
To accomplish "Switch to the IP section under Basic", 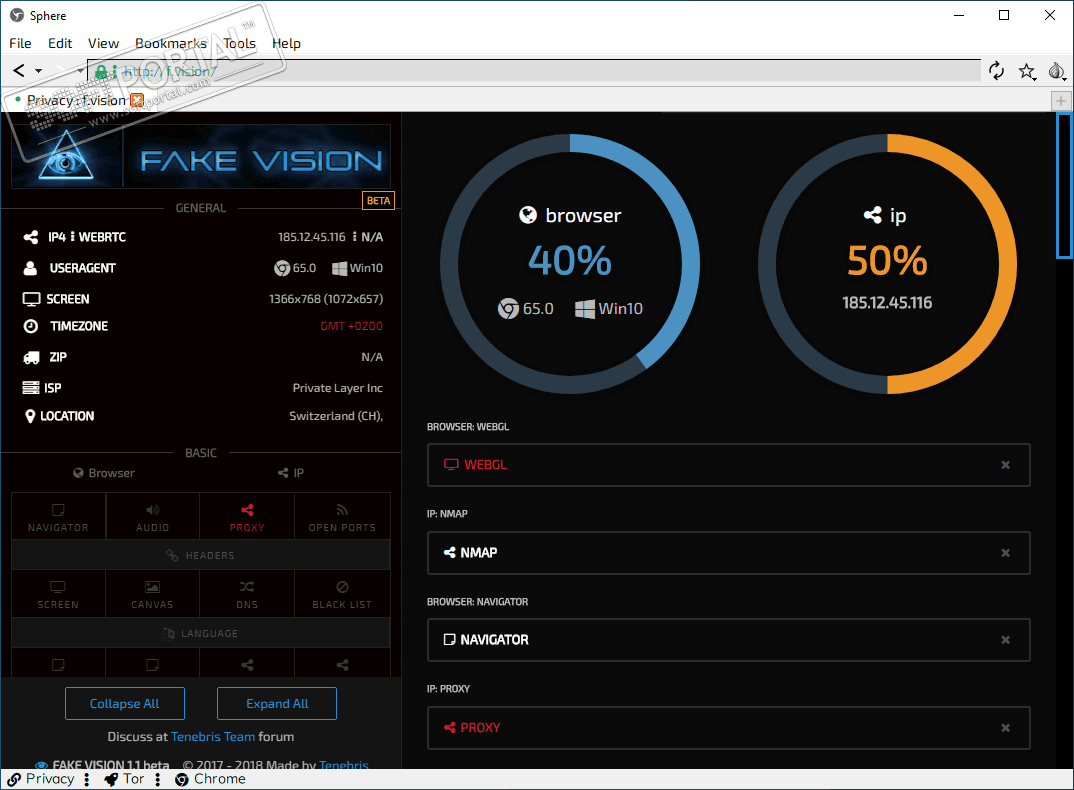I will point(291,473).
